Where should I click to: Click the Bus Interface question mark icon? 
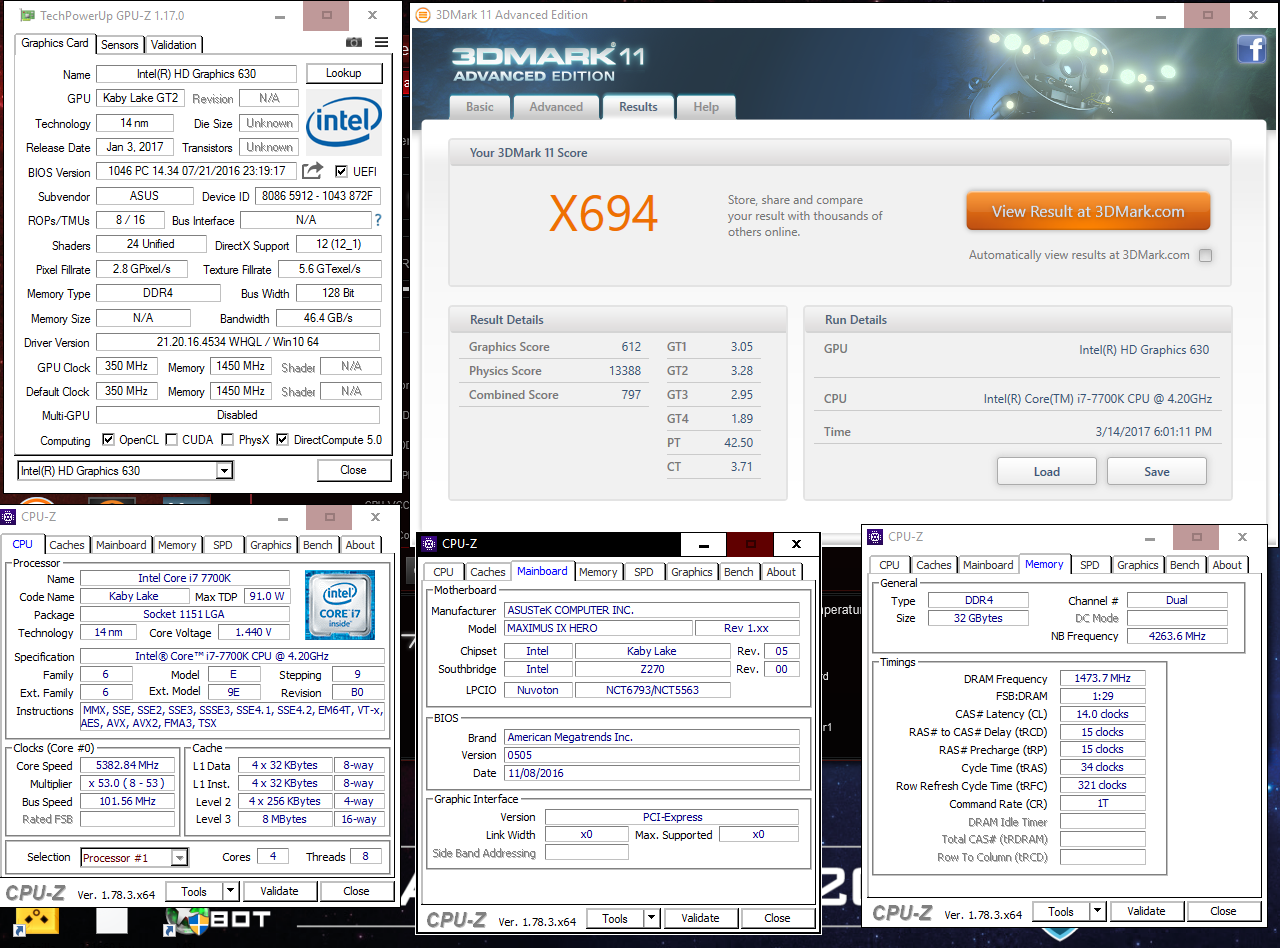378,220
